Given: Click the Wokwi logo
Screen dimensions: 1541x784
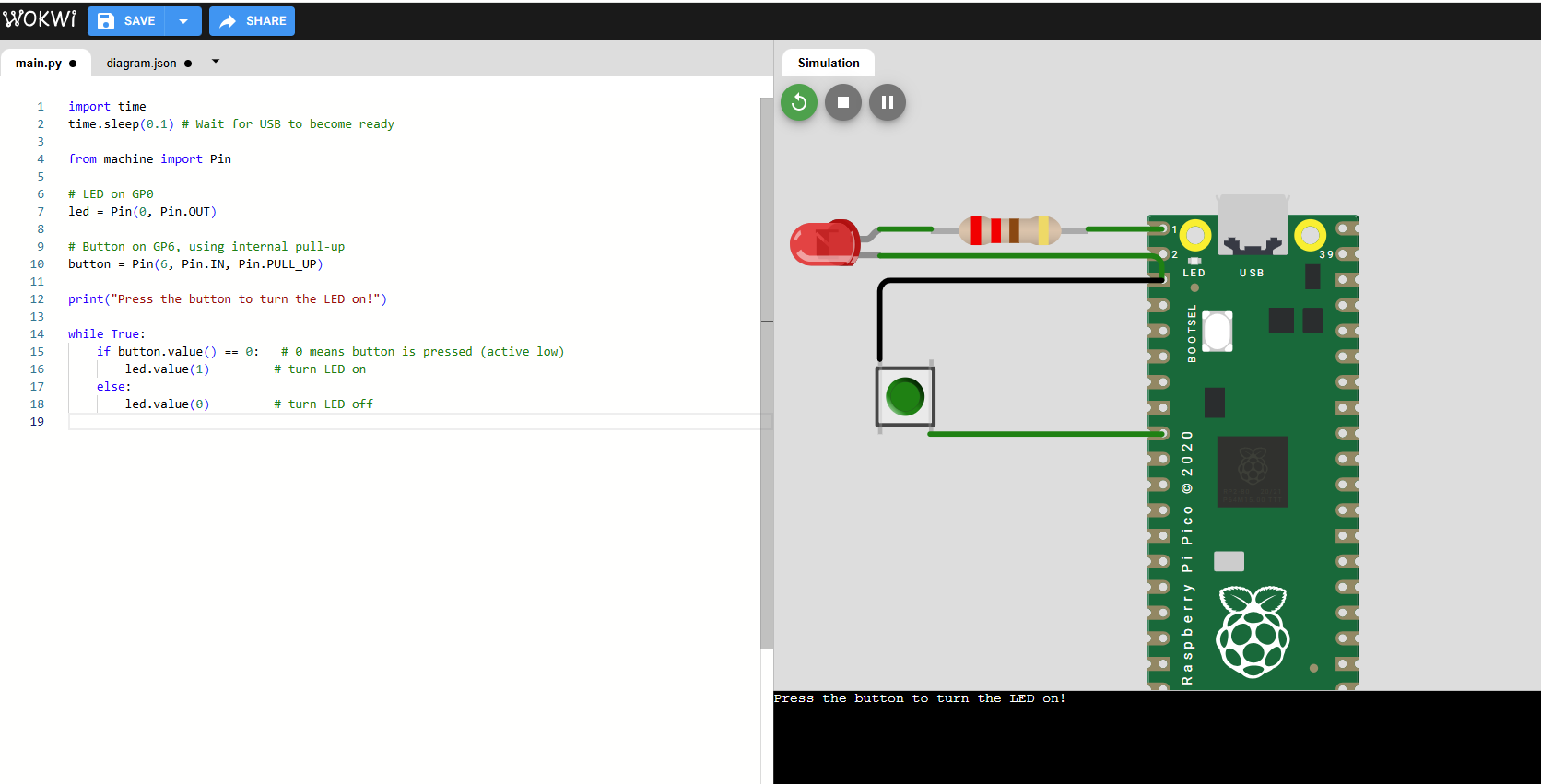Looking at the screenshot, I should 40,19.
